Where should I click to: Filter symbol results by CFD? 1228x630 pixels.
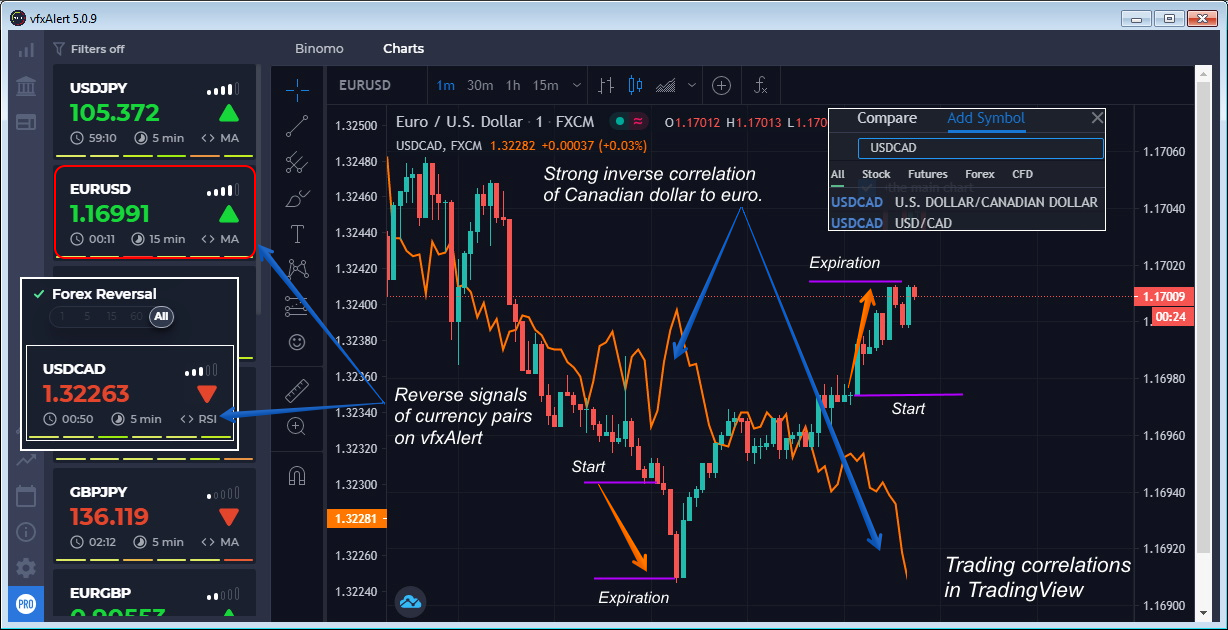click(x=1022, y=174)
